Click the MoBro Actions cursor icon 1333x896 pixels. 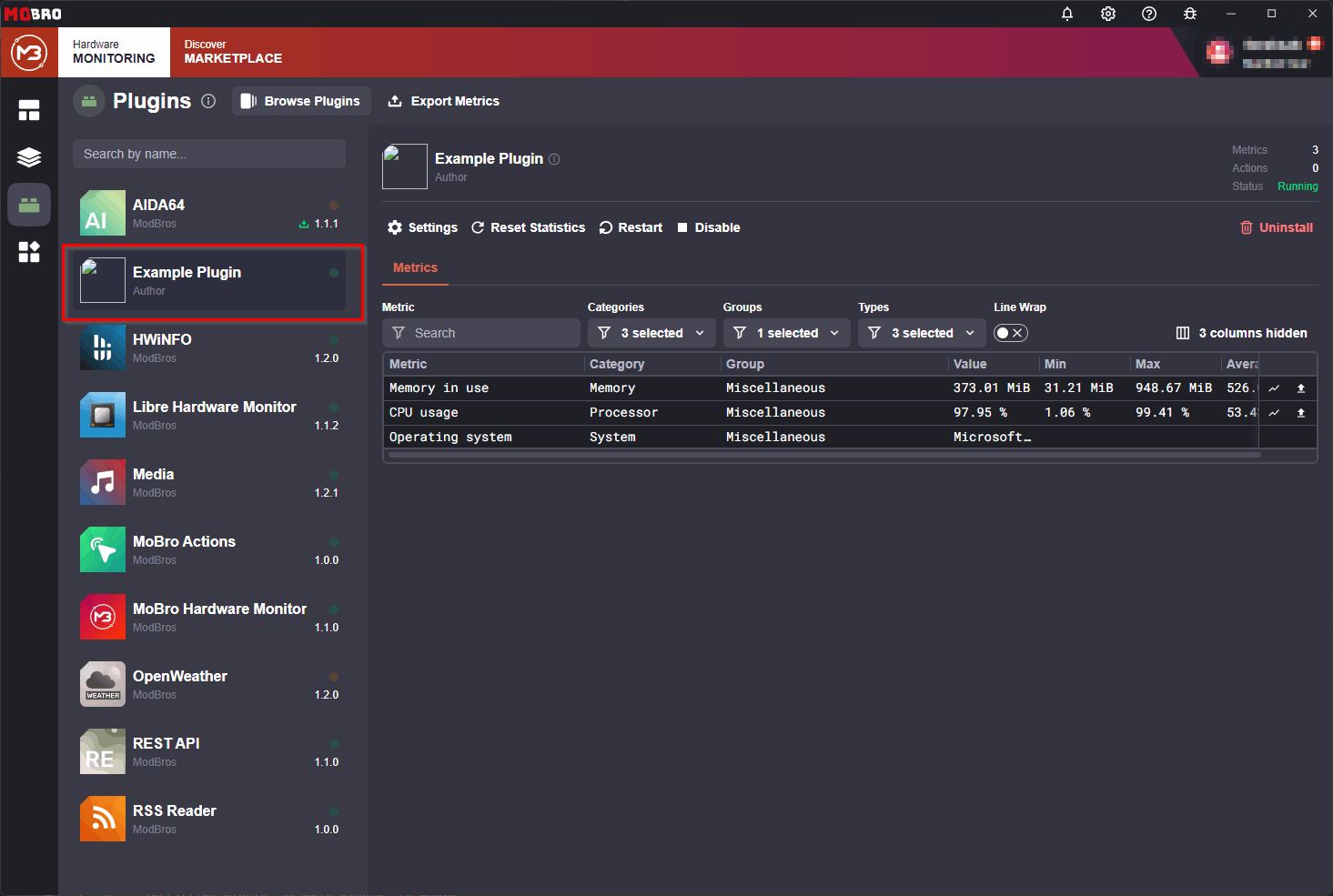(x=103, y=549)
